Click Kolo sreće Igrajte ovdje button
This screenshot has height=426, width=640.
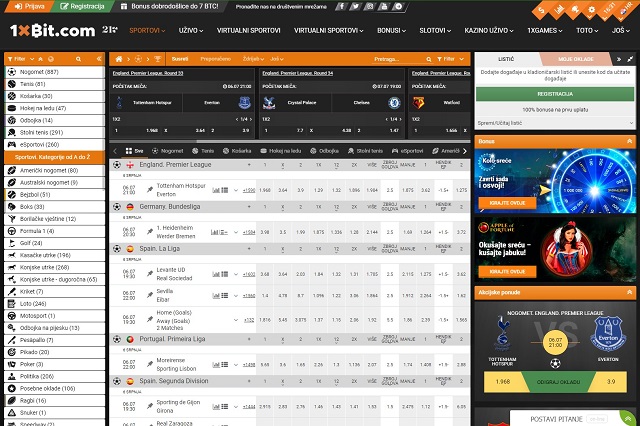coord(507,203)
